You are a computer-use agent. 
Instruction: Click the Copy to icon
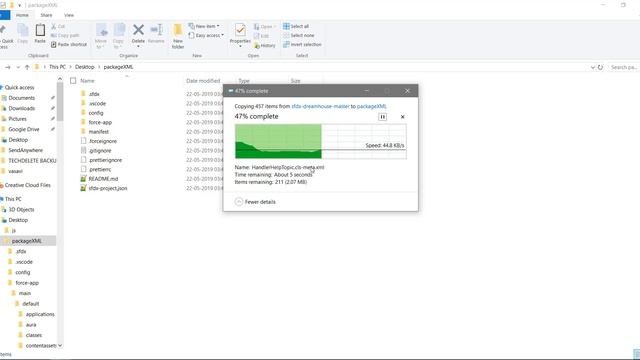(x=118, y=36)
